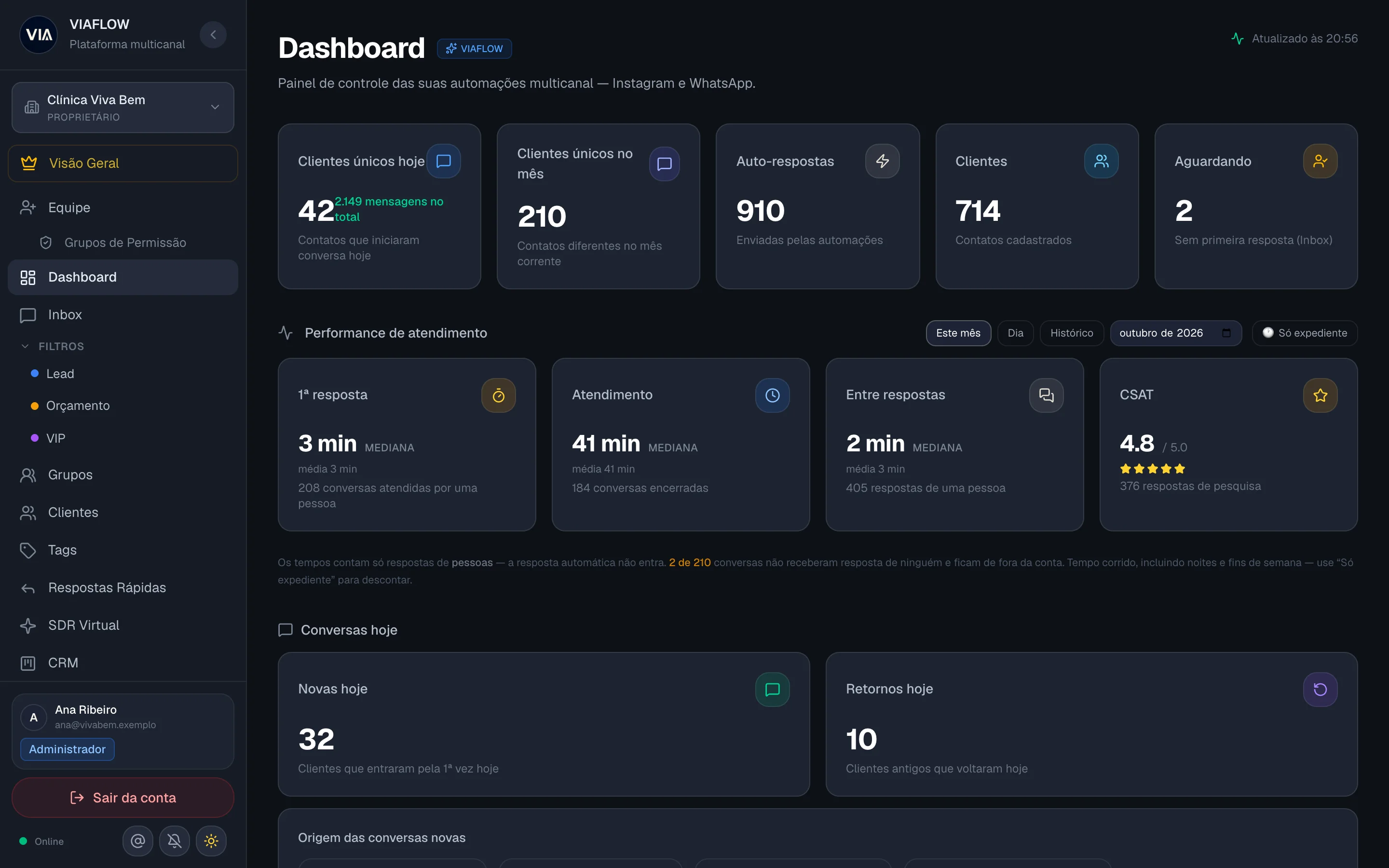
Task: Open the CRM page
Action: 123,663
